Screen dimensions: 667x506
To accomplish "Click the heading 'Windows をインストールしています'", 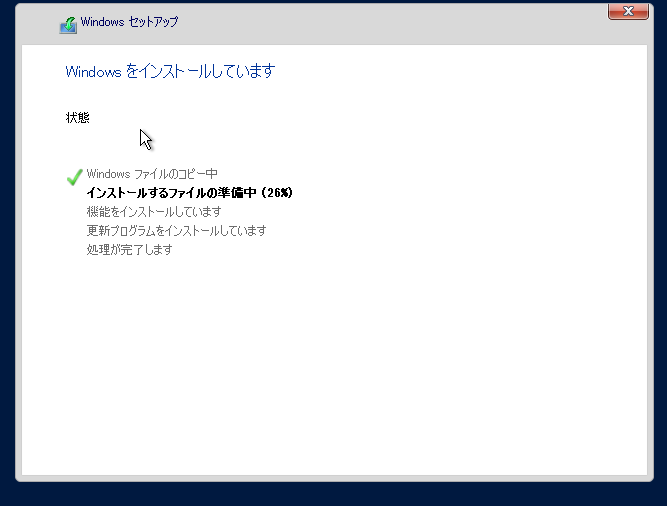I will [x=170, y=71].
